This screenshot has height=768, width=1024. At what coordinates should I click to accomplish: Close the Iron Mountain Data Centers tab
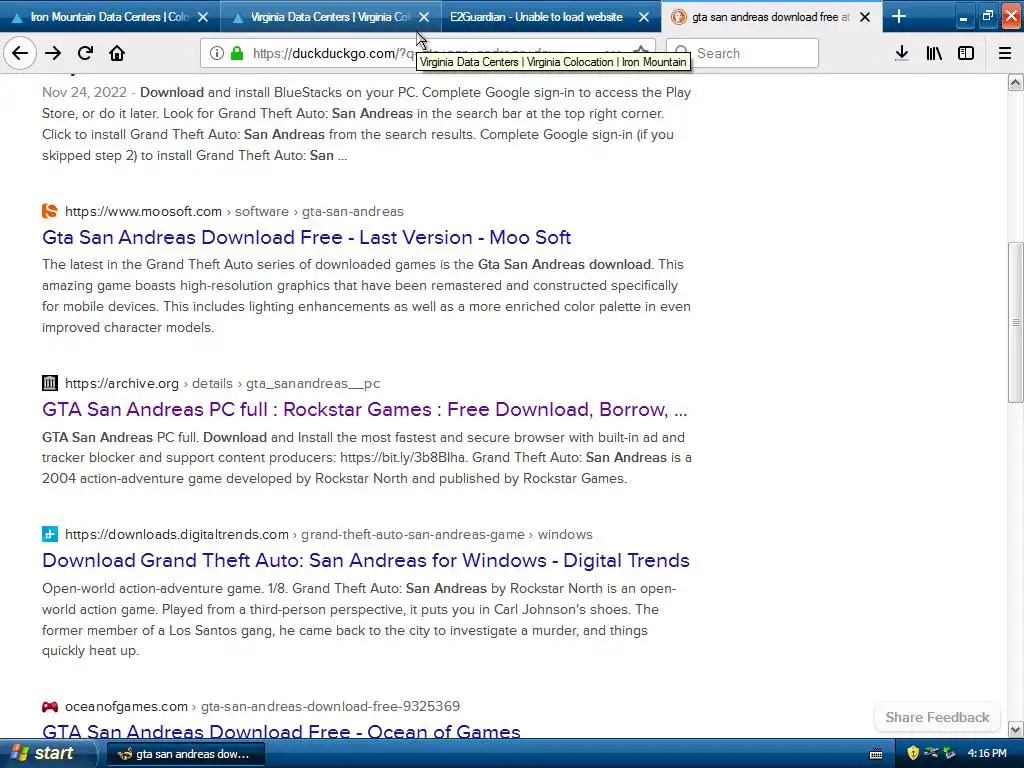point(203,17)
